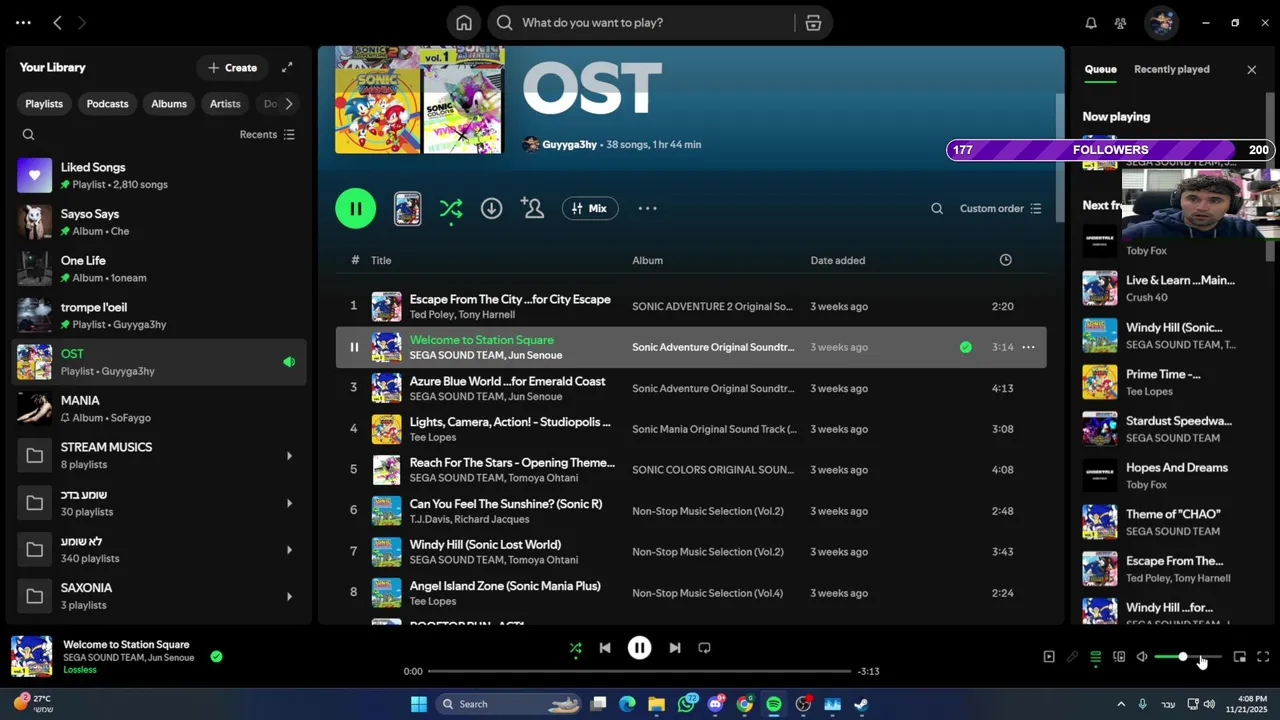The width and height of the screenshot is (1280, 720).
Task: Pause playback in the bottom player bar
Action: [640, 648]
